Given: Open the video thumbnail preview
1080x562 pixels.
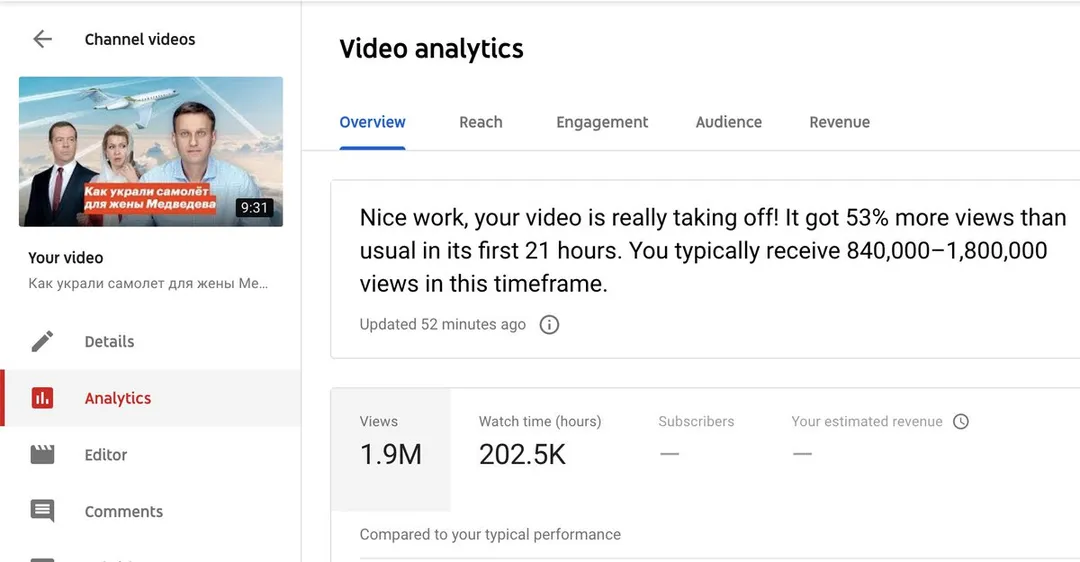Looking at the screenshot, I should (x=151, y=152).
